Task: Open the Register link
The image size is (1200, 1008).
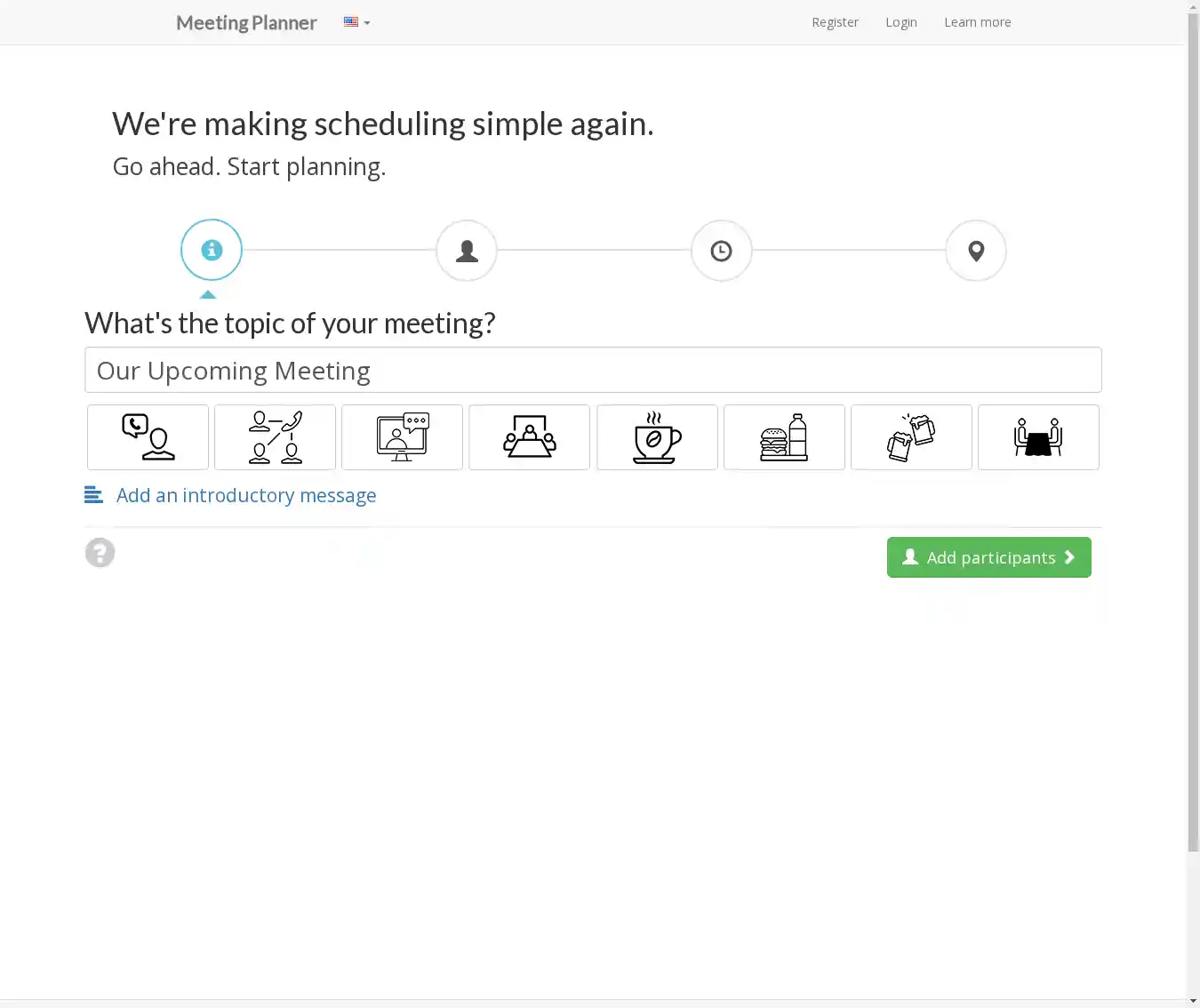Action: click(835, 22)
